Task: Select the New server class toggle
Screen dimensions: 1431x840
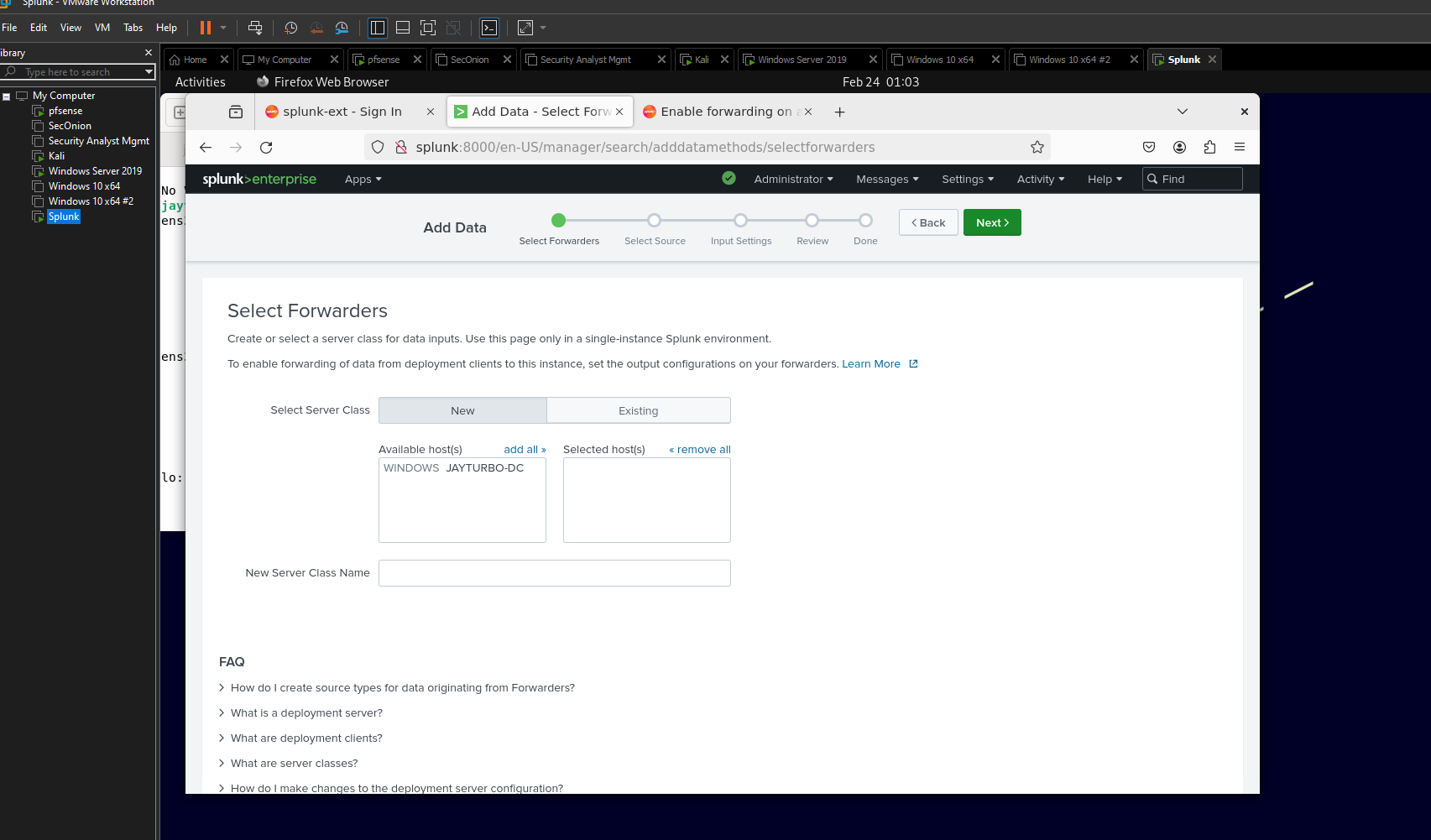Action: click(x=462, y=410)
